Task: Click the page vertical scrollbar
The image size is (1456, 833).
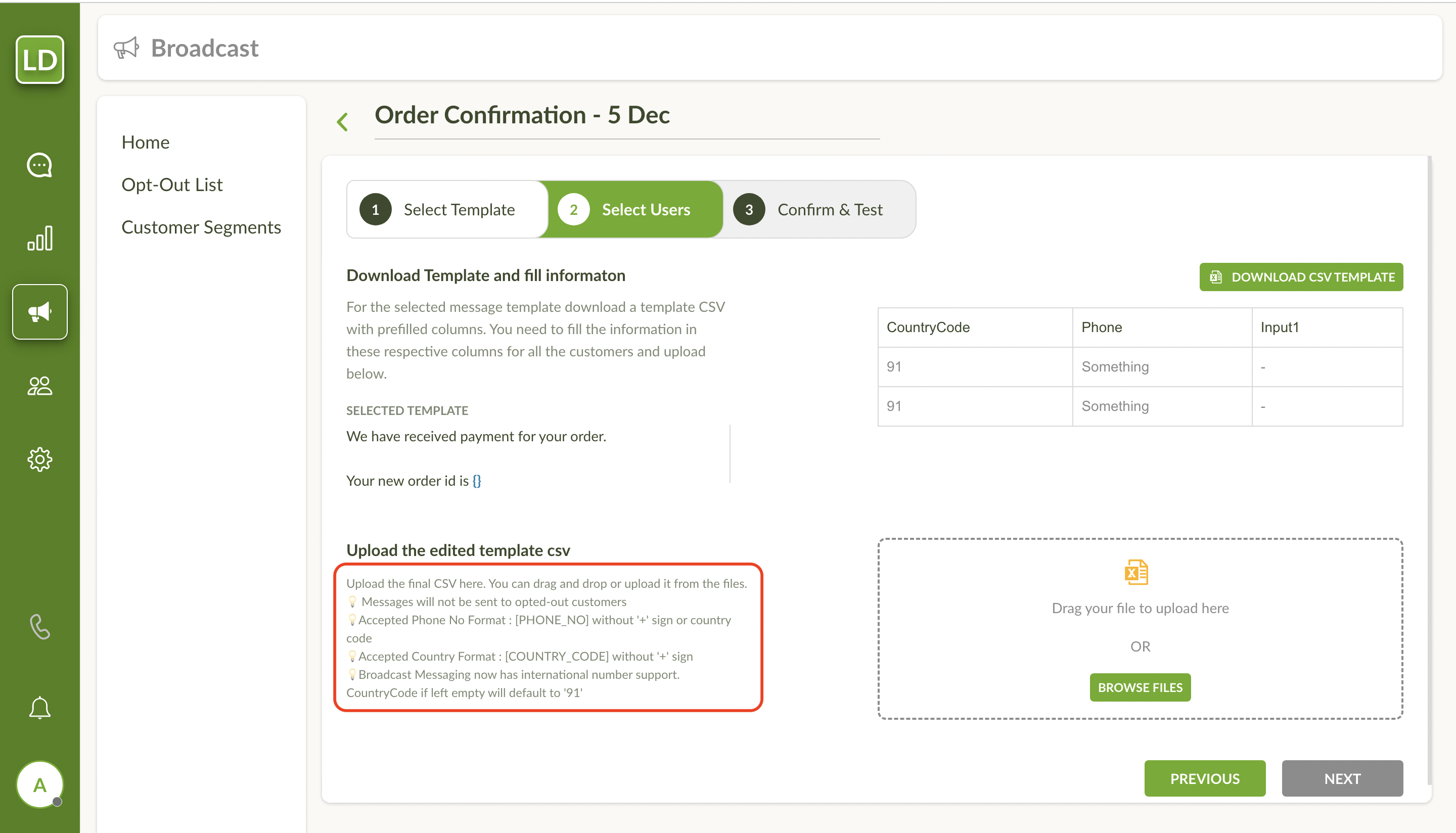Action: point(1429,469)
